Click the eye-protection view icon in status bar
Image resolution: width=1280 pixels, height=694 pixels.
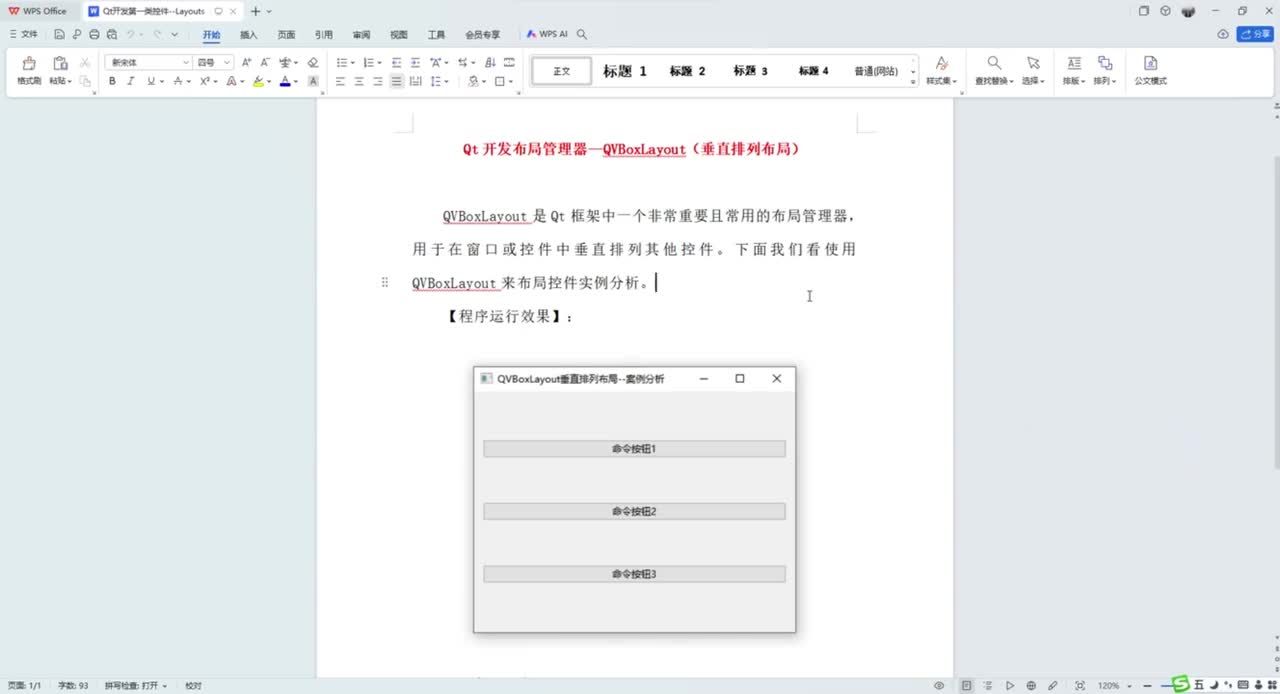tap(939, 686)
